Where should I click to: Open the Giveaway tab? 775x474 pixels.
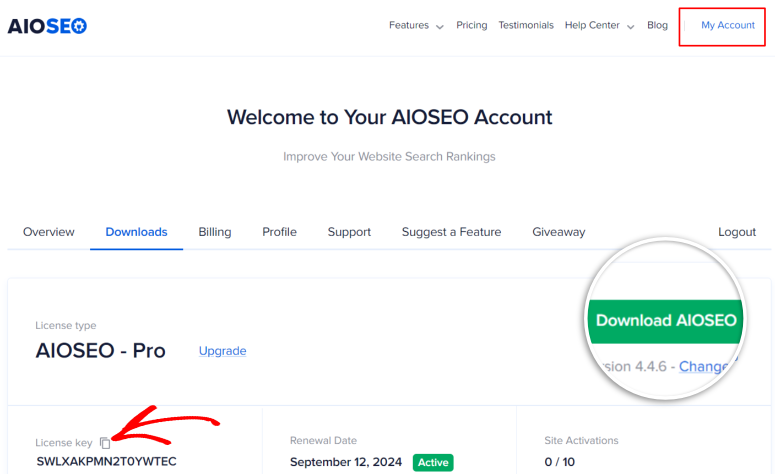tap(558, 232)
